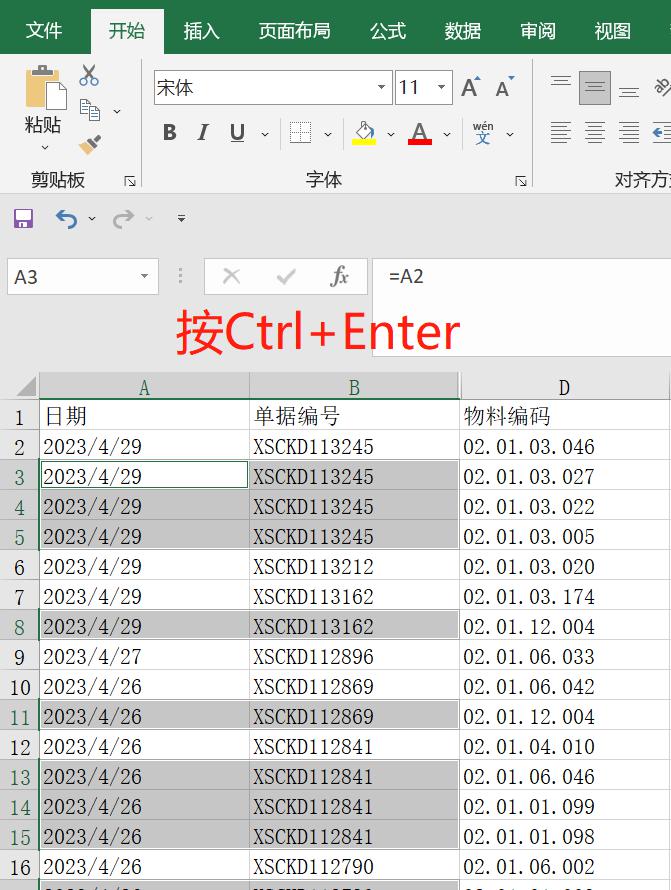Center text horizontally
671x890 pixels.
point(594,133)
